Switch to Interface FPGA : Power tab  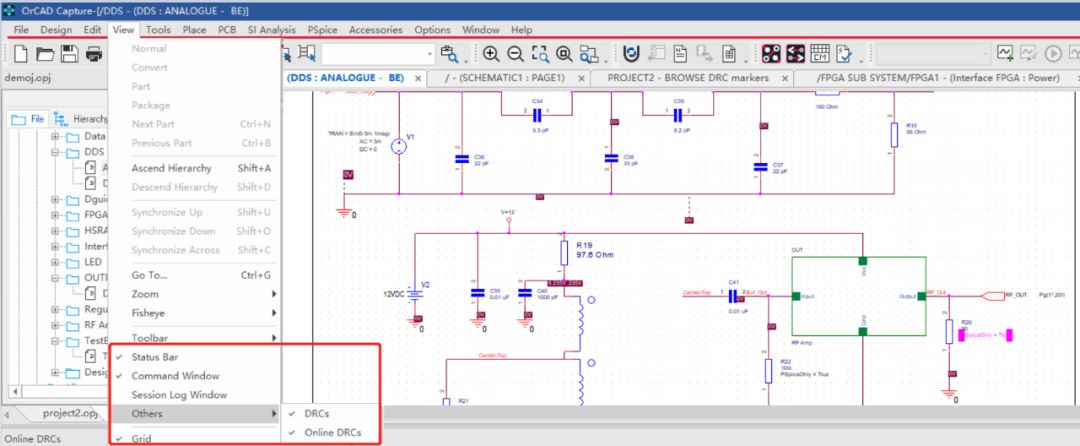(937, 78)
